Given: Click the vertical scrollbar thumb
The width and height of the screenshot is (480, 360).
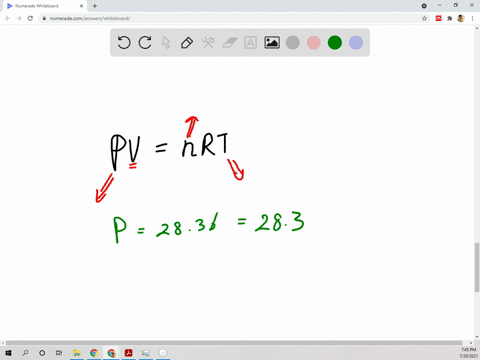Looking at the screenshot, I should click(477, 267).
